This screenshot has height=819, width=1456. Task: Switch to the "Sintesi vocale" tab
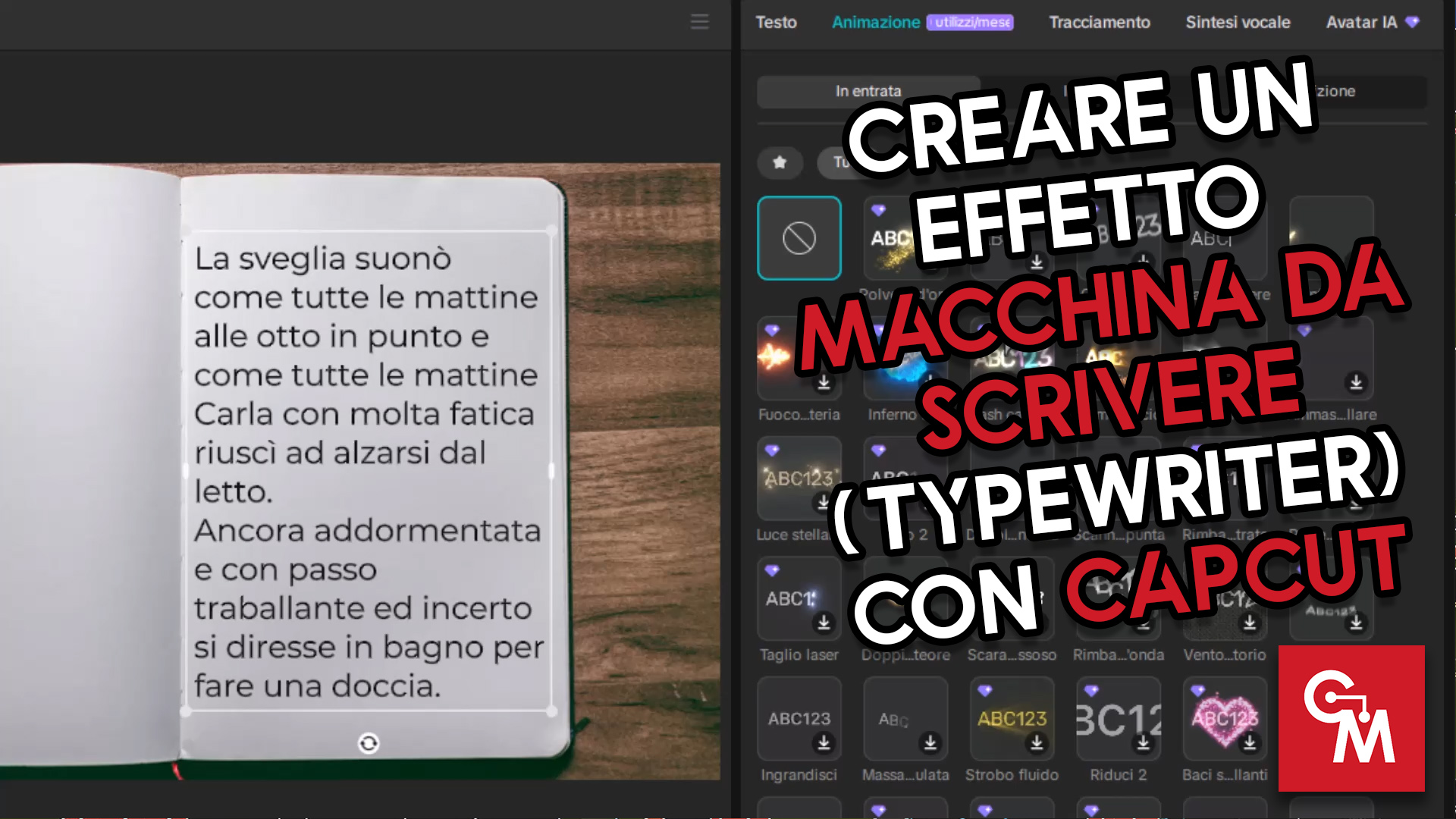tap(1238, 22)
